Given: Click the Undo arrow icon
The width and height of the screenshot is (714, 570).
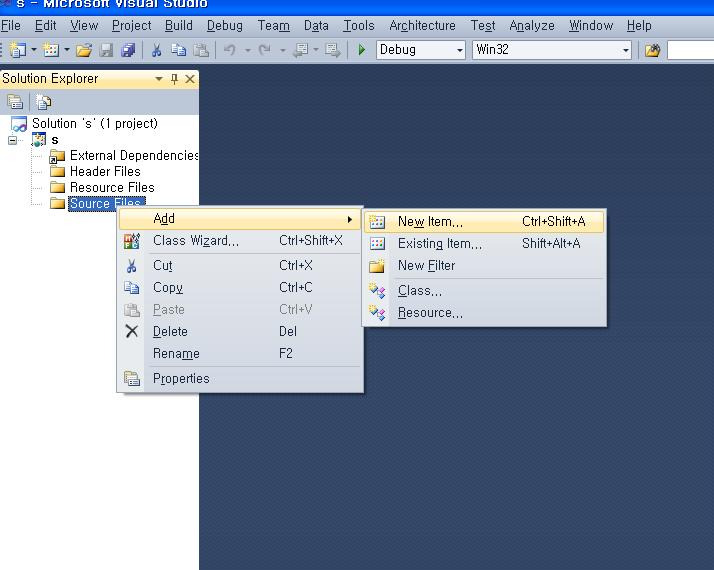Looking at the screenshot, I should 230,50.
